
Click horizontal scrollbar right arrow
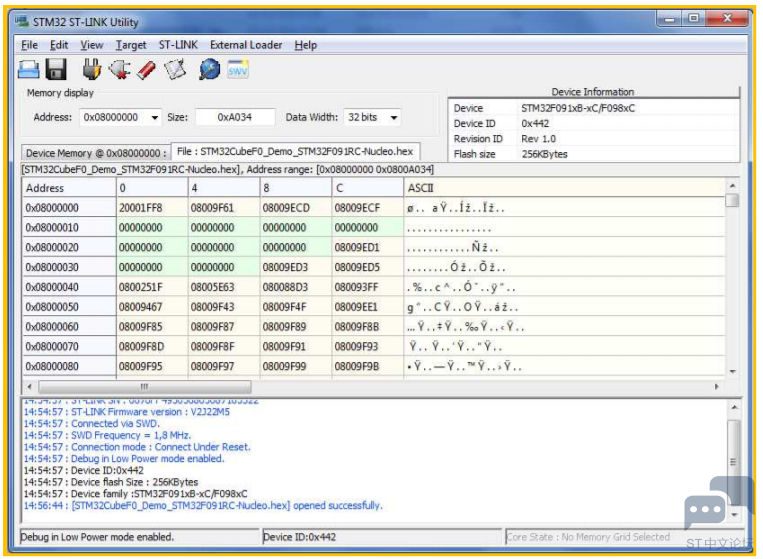tap(716, 387)
